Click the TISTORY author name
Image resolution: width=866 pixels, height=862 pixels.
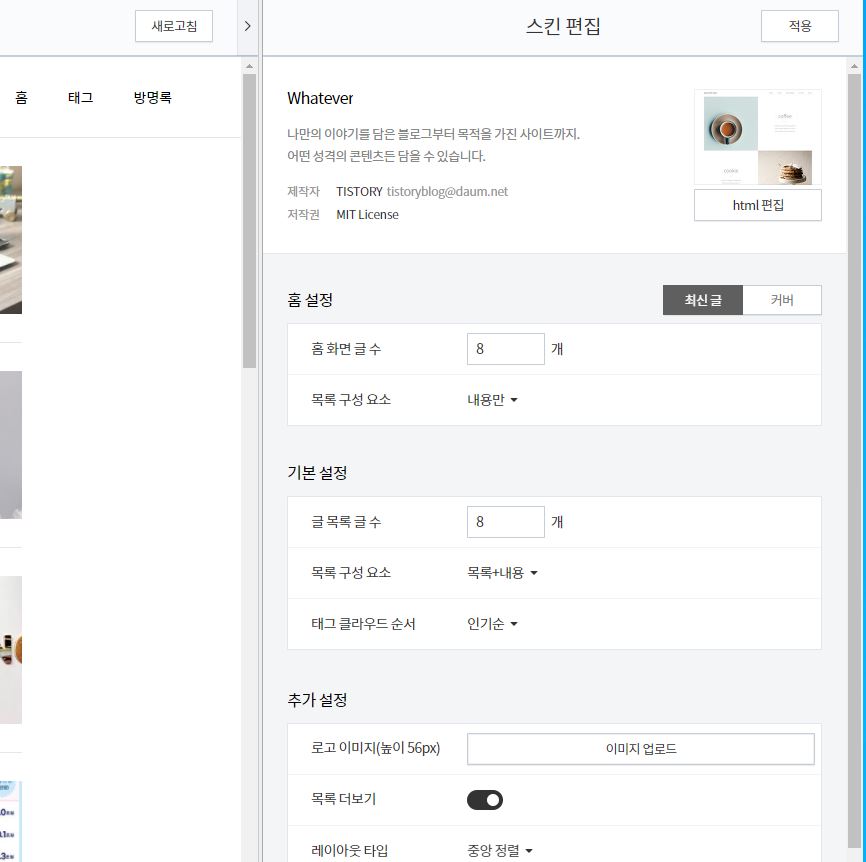click(x=359, y=192)
